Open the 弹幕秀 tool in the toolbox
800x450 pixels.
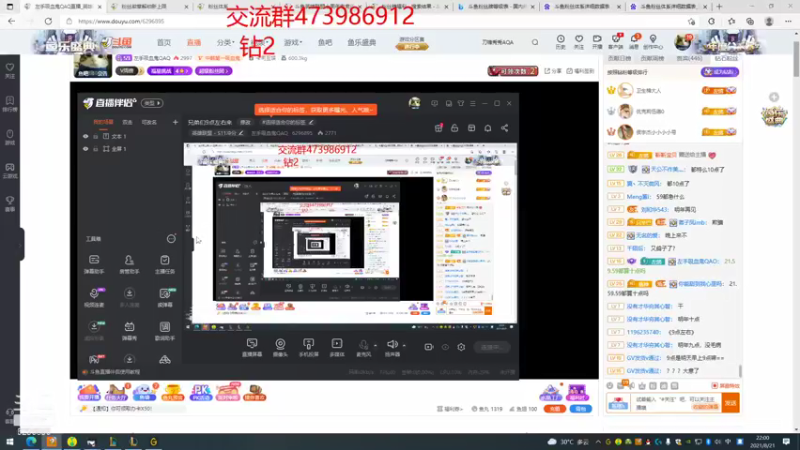coord(129,331)
